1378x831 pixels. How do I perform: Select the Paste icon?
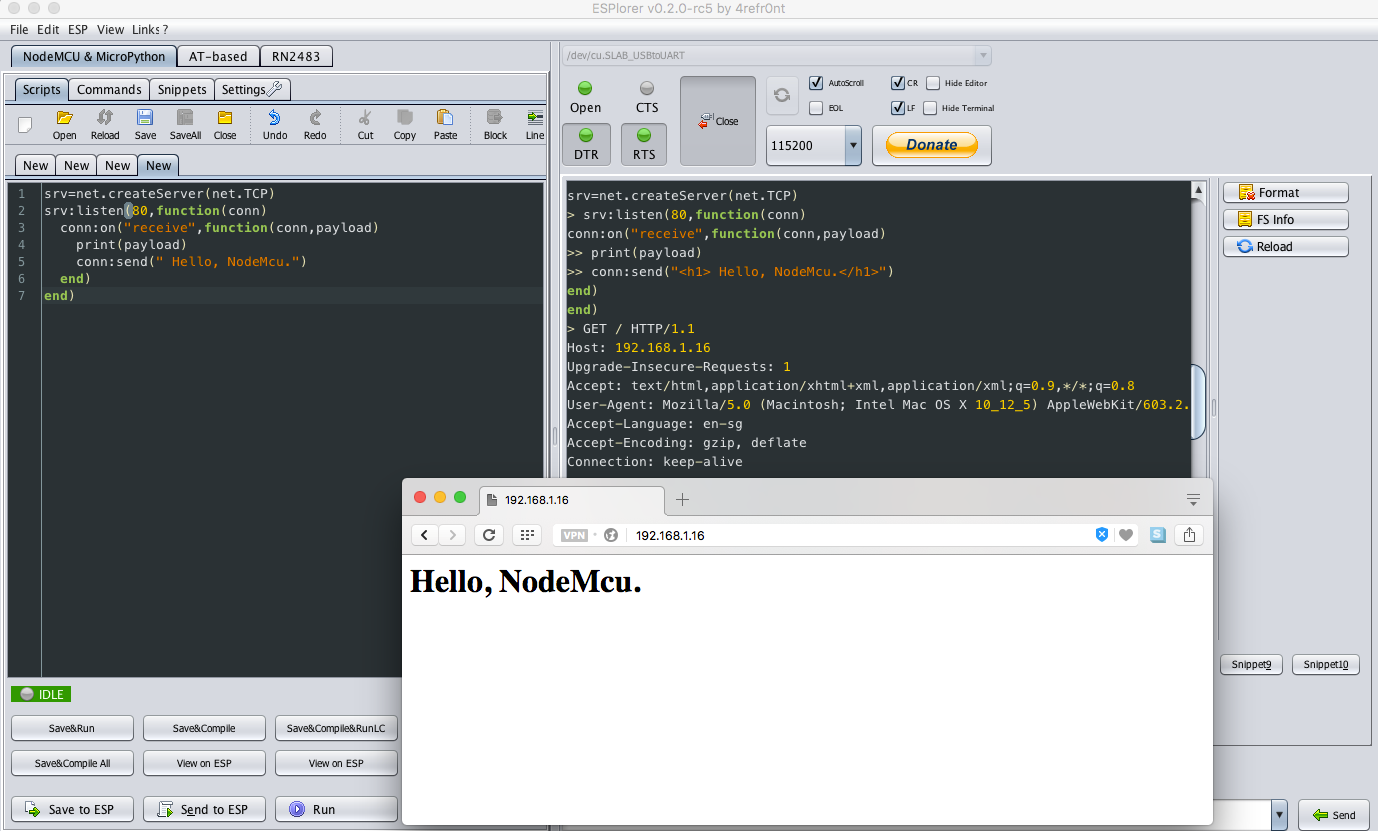pos(445,122)
